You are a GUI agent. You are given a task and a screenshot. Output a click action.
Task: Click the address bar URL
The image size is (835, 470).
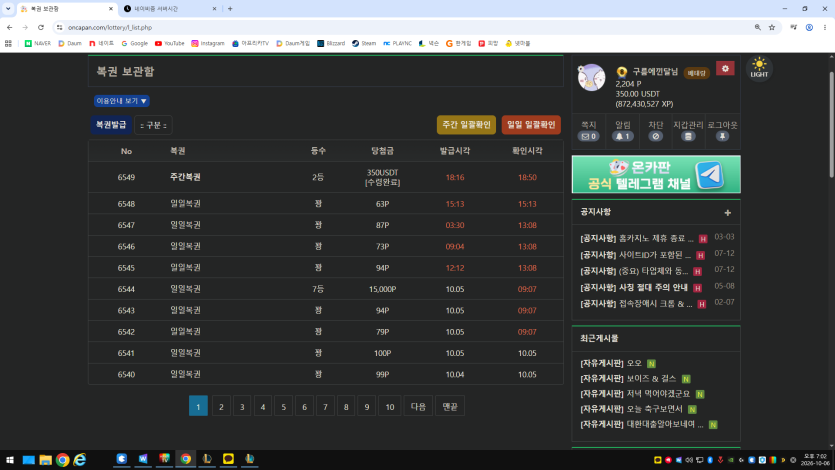click(110, 27)
